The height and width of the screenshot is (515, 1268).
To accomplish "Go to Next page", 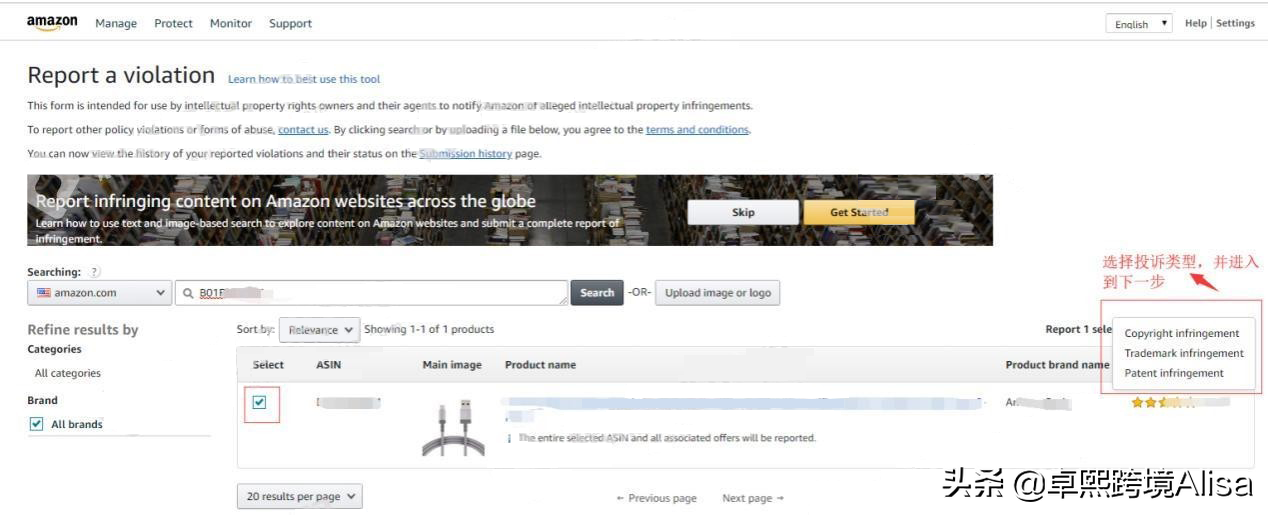I will pyautogui.click(x=753, y=498).
